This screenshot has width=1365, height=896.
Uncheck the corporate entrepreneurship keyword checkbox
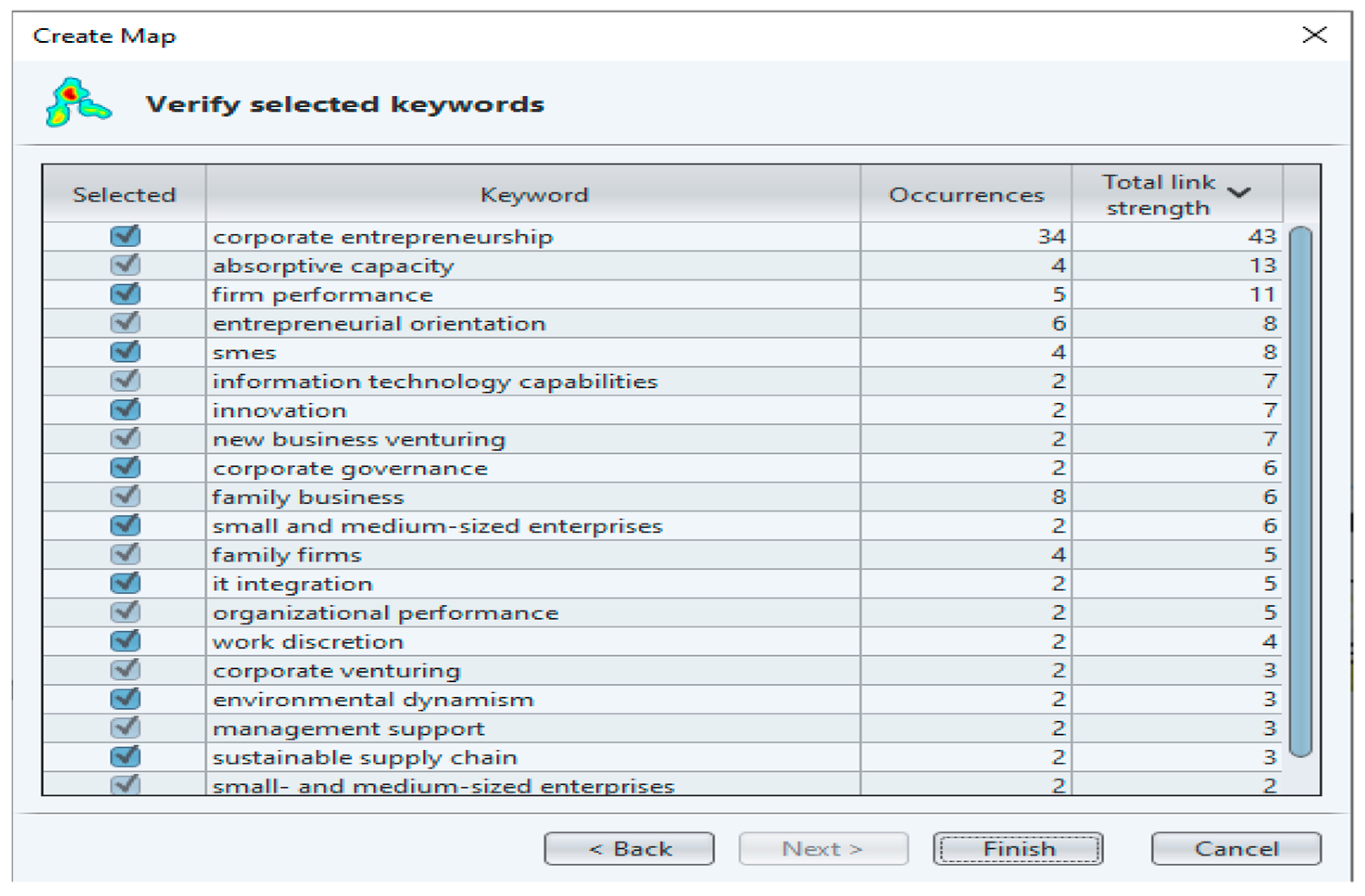(125, 236)
